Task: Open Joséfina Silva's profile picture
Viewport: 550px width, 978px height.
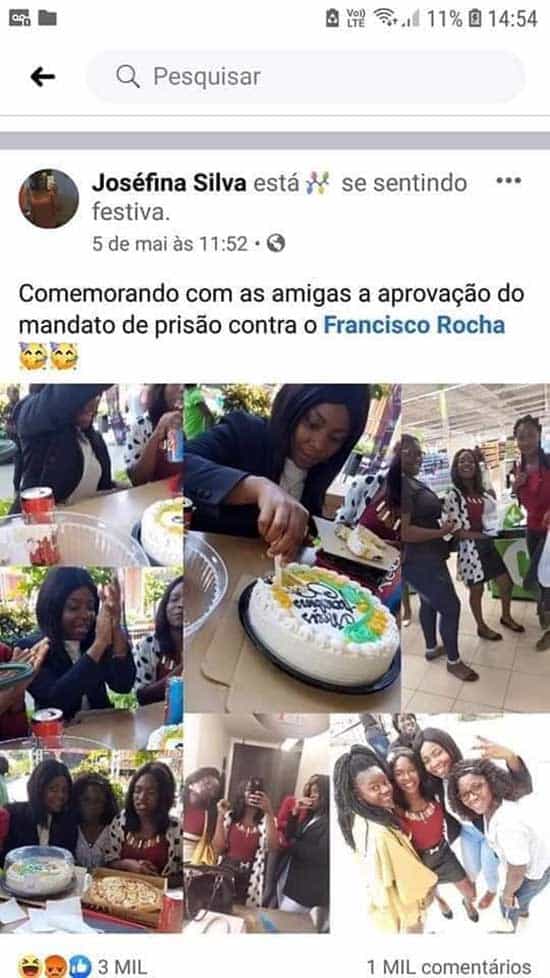Action: [x=49, y=198]
